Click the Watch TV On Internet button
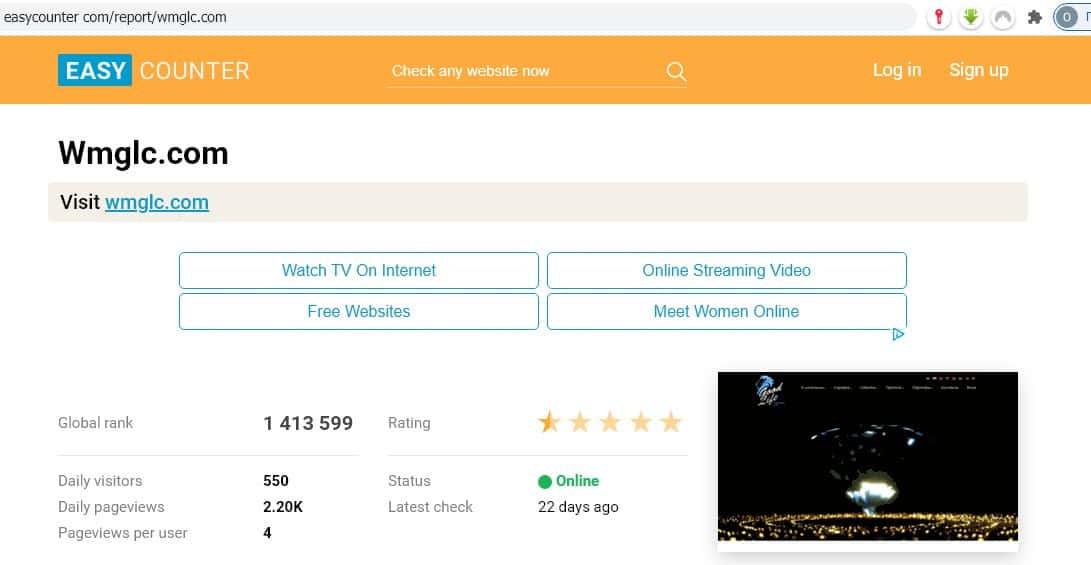The width and height of the screenshot is (1091, 565). [x=359, y=271]
